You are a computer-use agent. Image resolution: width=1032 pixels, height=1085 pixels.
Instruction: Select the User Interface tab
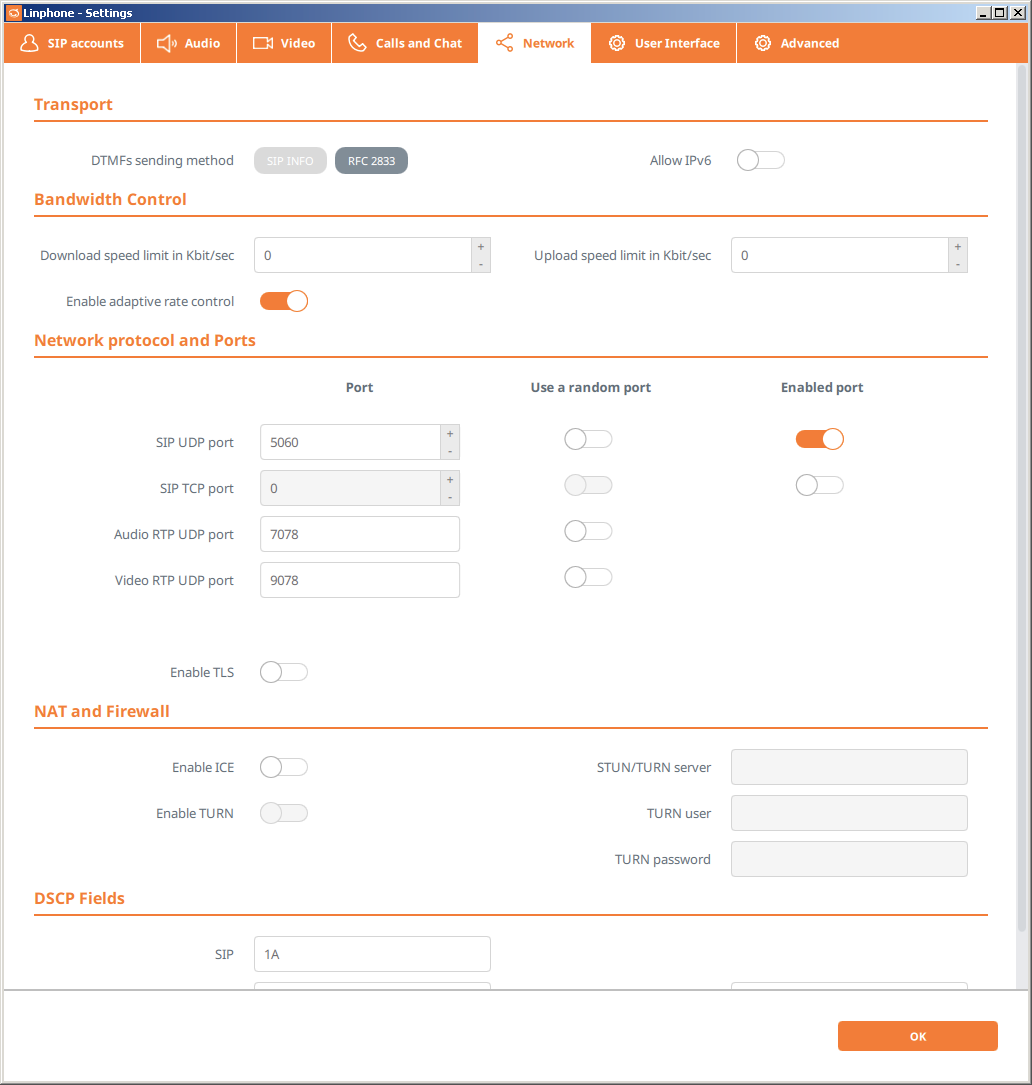pos(664,43)
